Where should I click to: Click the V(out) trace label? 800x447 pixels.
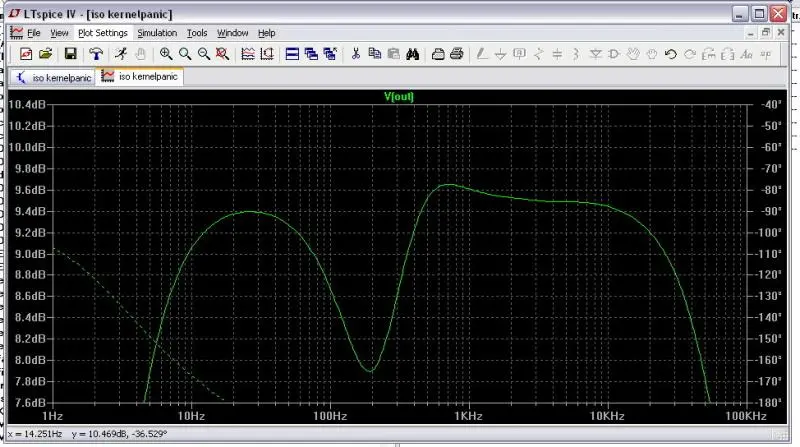(x=399, y=97)
